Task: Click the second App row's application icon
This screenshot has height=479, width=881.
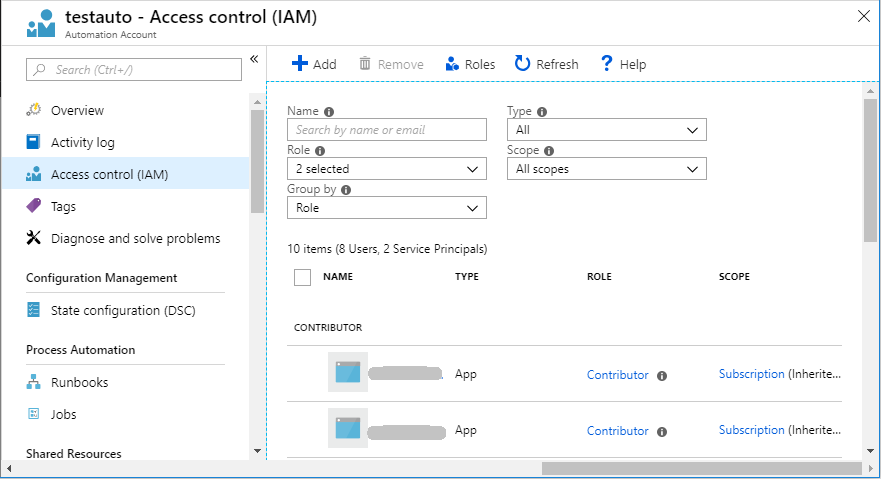Action: (x=348, y=428)
